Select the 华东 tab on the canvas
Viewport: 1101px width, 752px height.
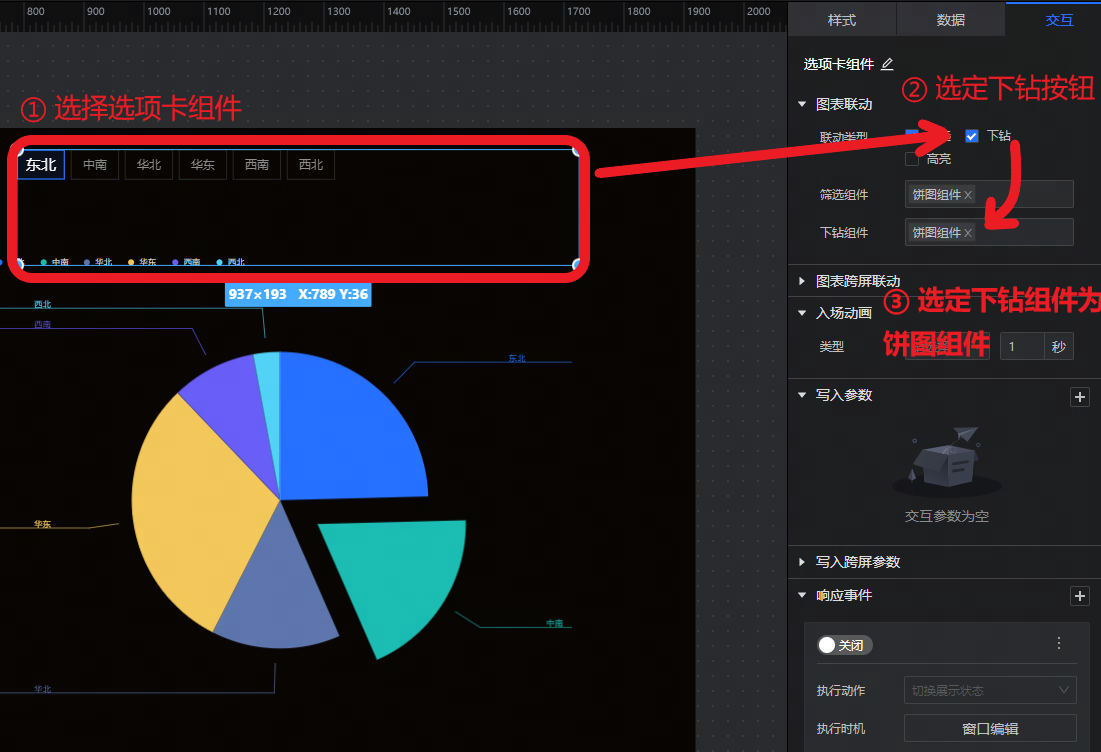203,165
